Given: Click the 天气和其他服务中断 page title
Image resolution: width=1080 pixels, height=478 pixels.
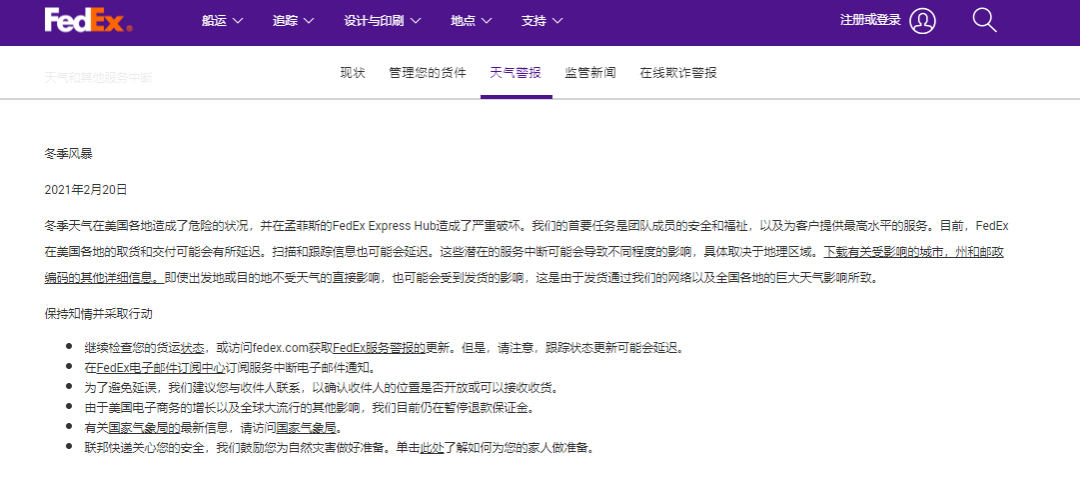Looking at the screenshot, I should coord(98,77).
